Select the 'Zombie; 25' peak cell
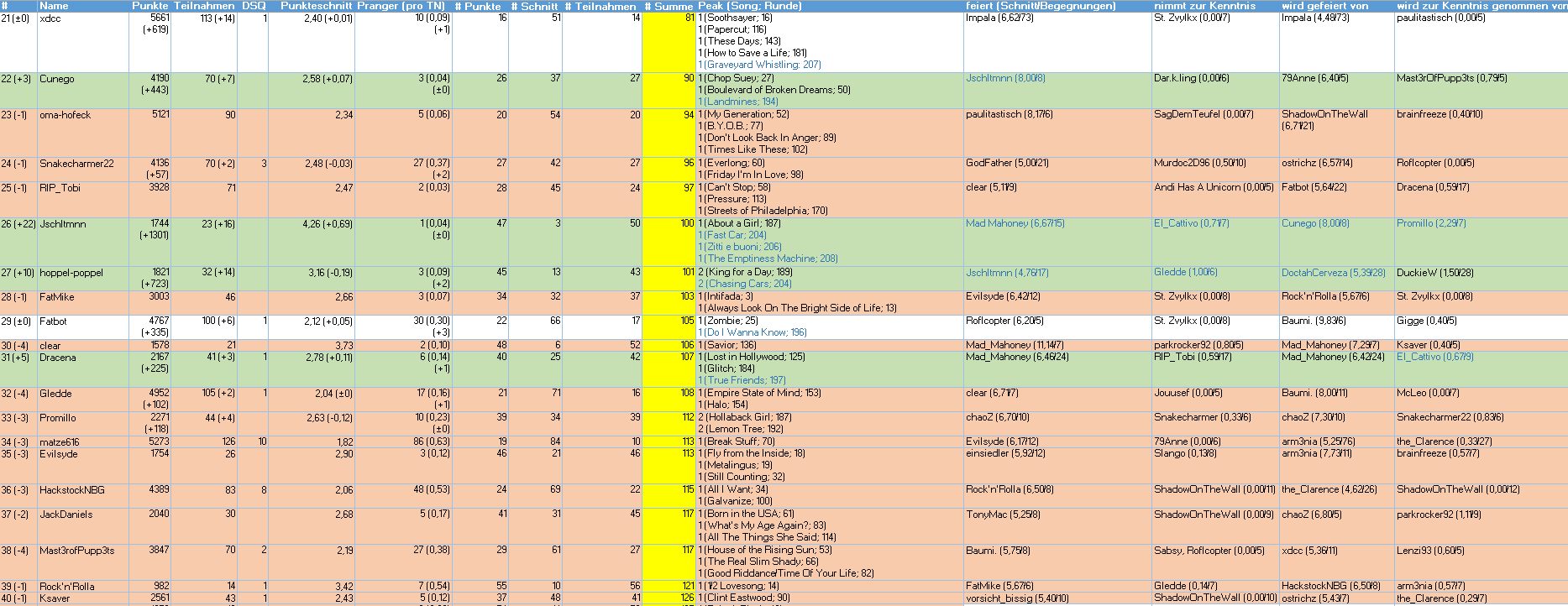 point(728,321)
